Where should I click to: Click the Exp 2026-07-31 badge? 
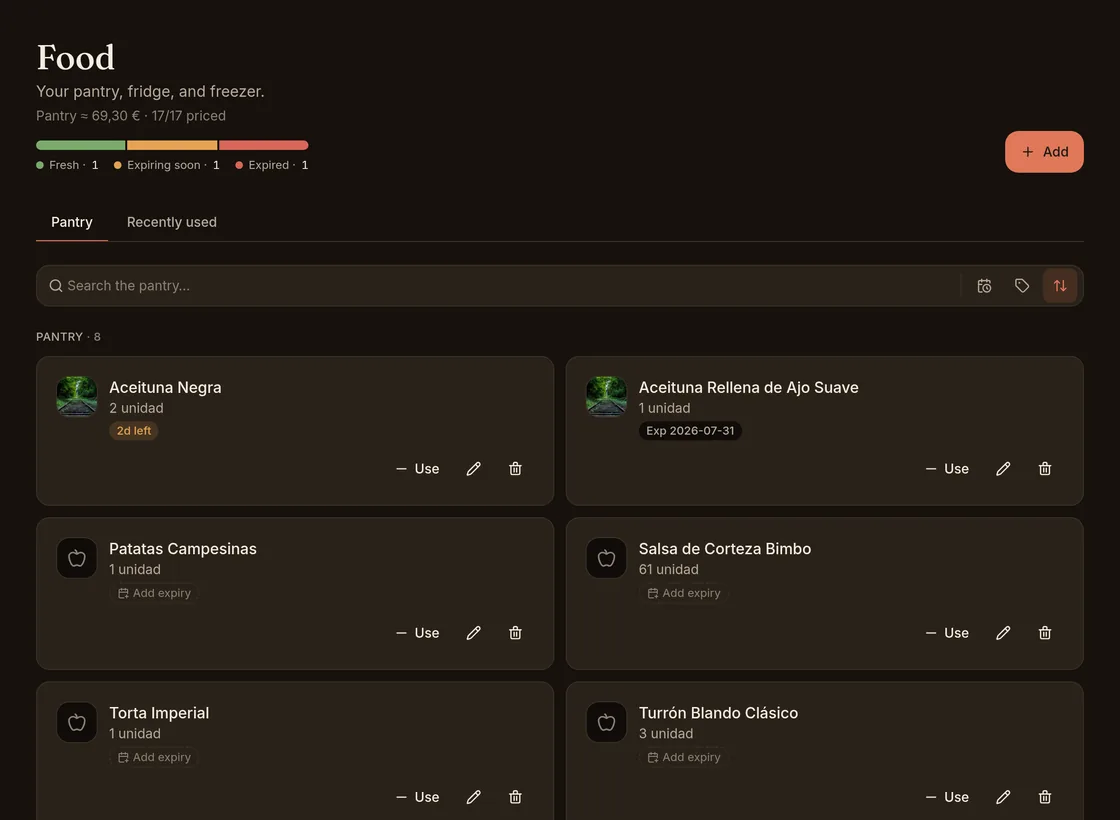pyautogui.click(x=690, y=431)
